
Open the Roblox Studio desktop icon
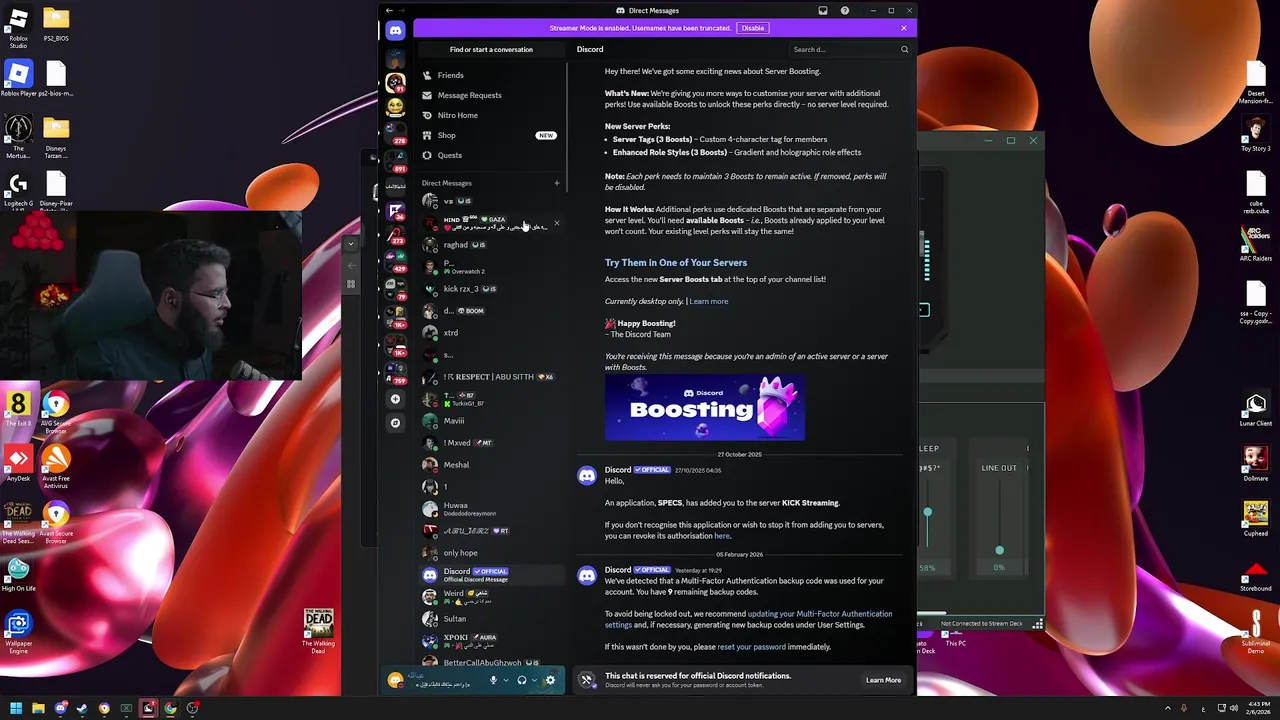18,26
